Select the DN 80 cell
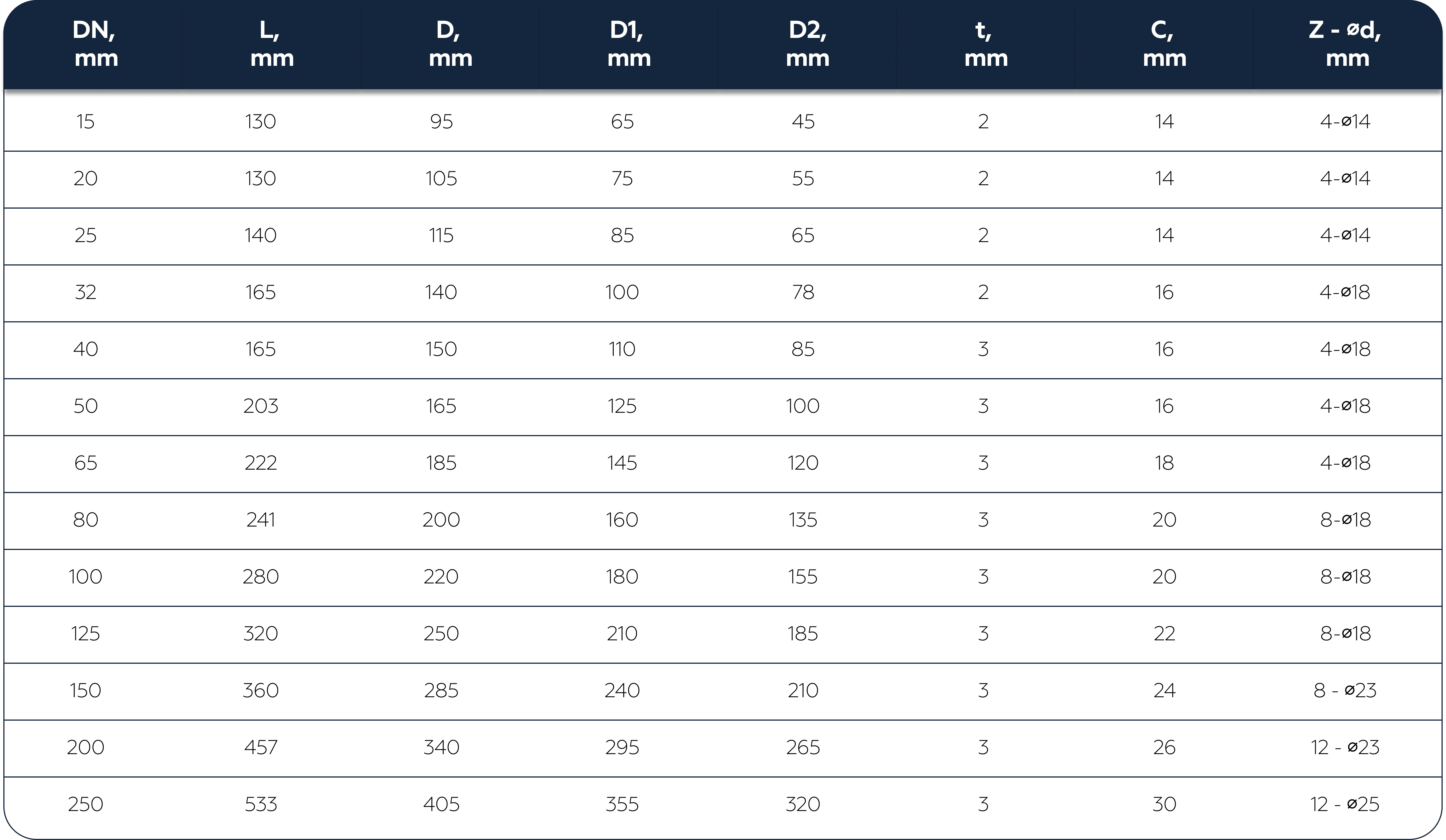Image resolution: width=1446 pixels, height=840 pixels. 86,520
